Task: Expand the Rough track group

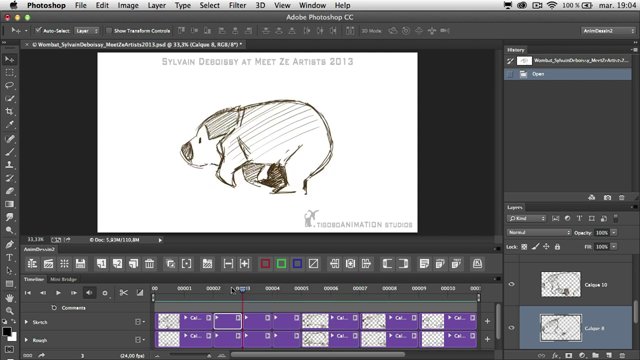Action: point(27,340)
